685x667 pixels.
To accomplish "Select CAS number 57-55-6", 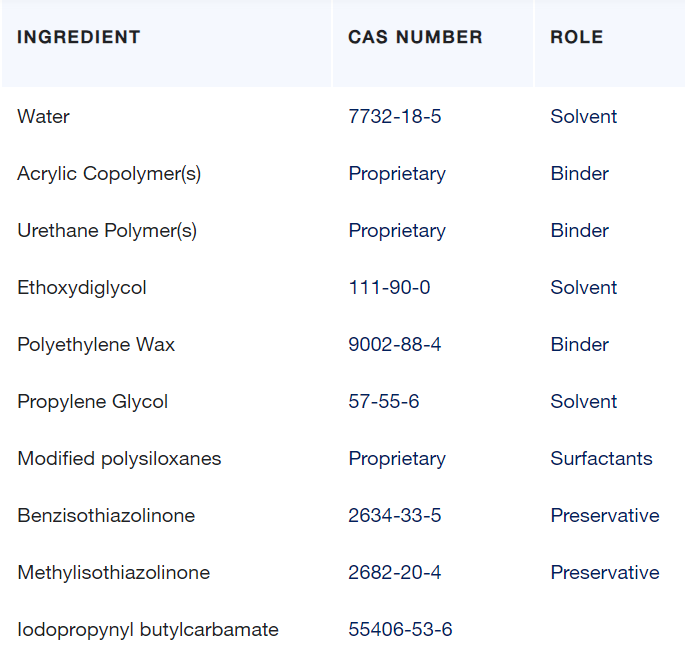I will [384, 402].
